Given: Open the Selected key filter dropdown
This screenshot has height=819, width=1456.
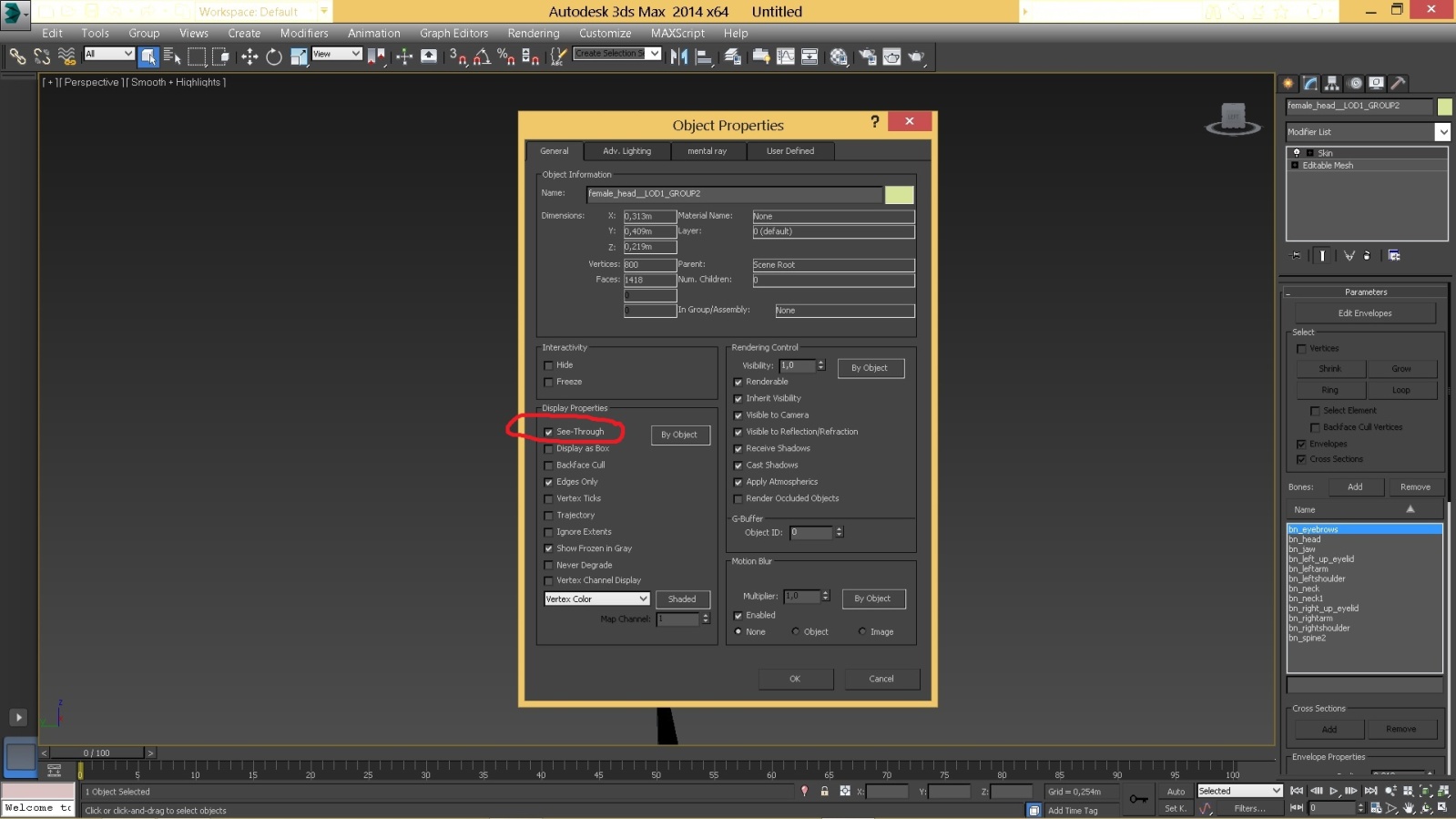Looking at the screenshot, I should click(x=1239, y=791).
